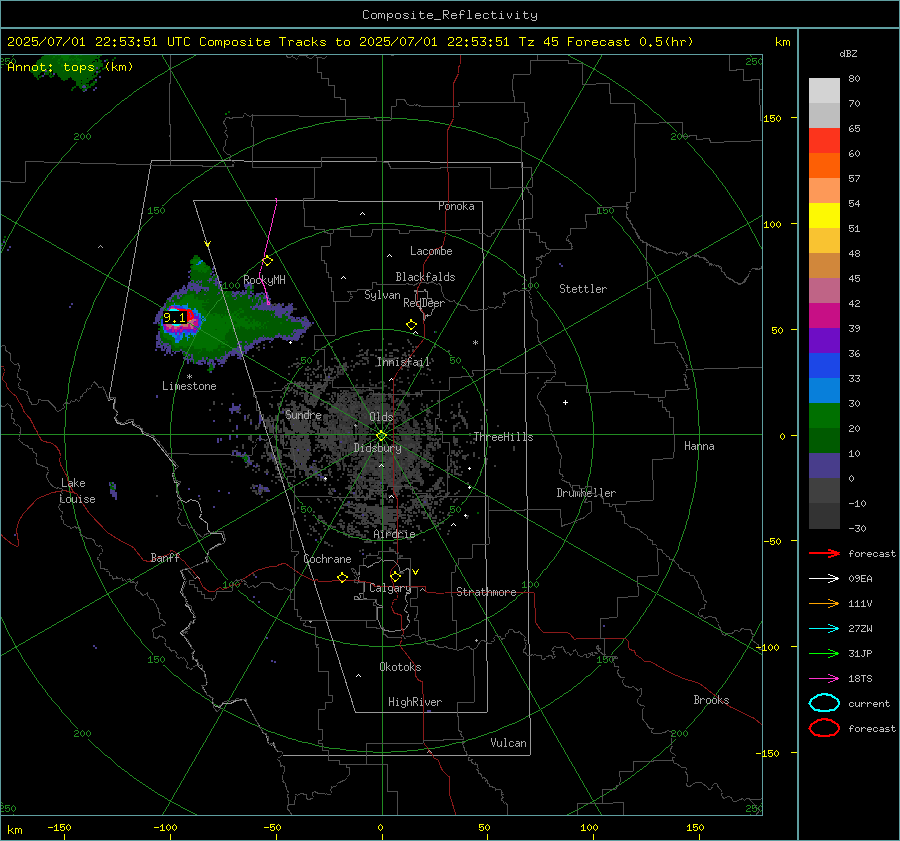Select the light gray 70-80 dBZ swatch
The height and width of the screenshot is (841, 900).
(824, 91)
